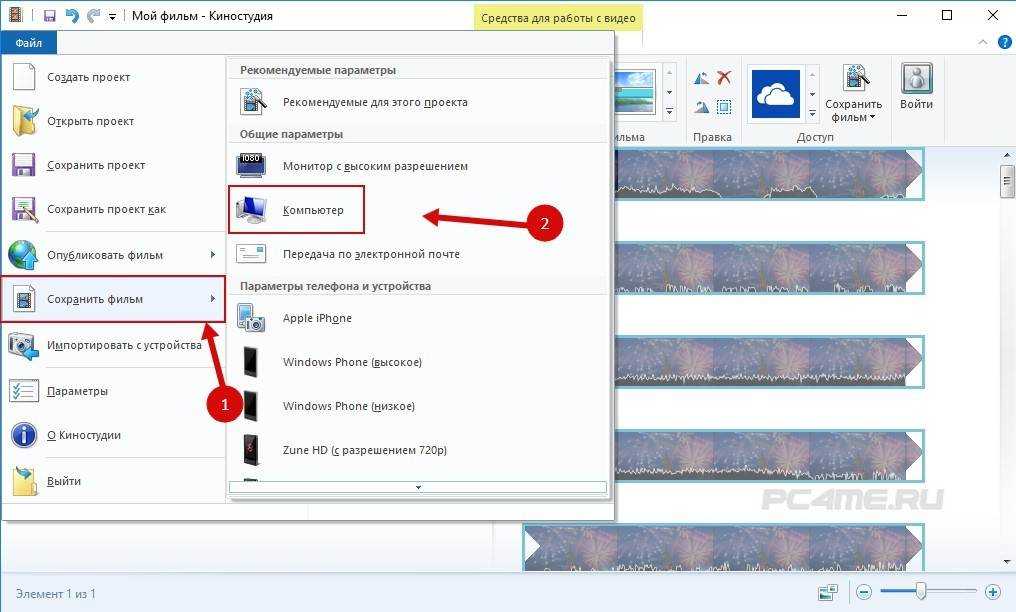
Task: Click the vertical scrollbar thumb in storyboard
Action: click(1006, 181)
